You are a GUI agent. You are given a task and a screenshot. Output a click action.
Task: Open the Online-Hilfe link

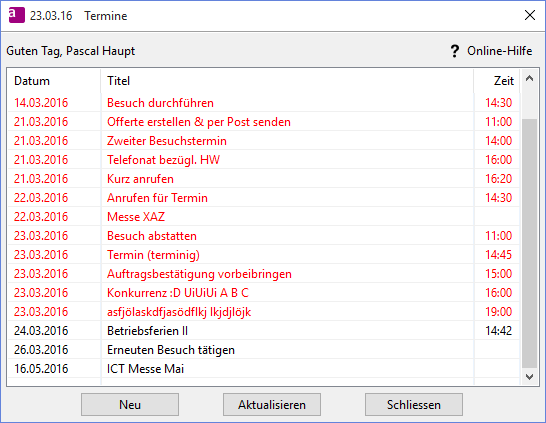[499, 51]
